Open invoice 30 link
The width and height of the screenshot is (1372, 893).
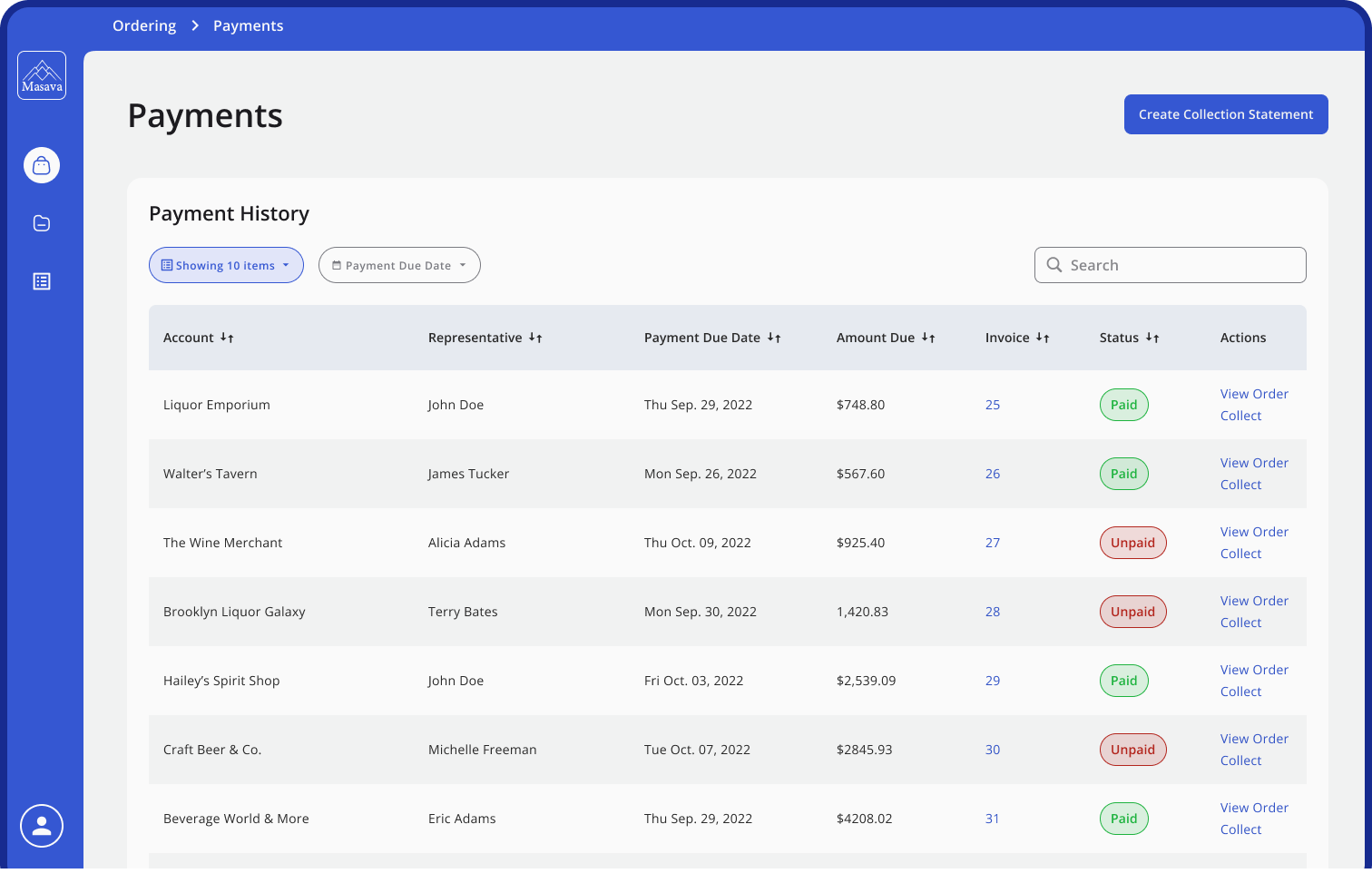pyautogui.click(x=993, y=750)
